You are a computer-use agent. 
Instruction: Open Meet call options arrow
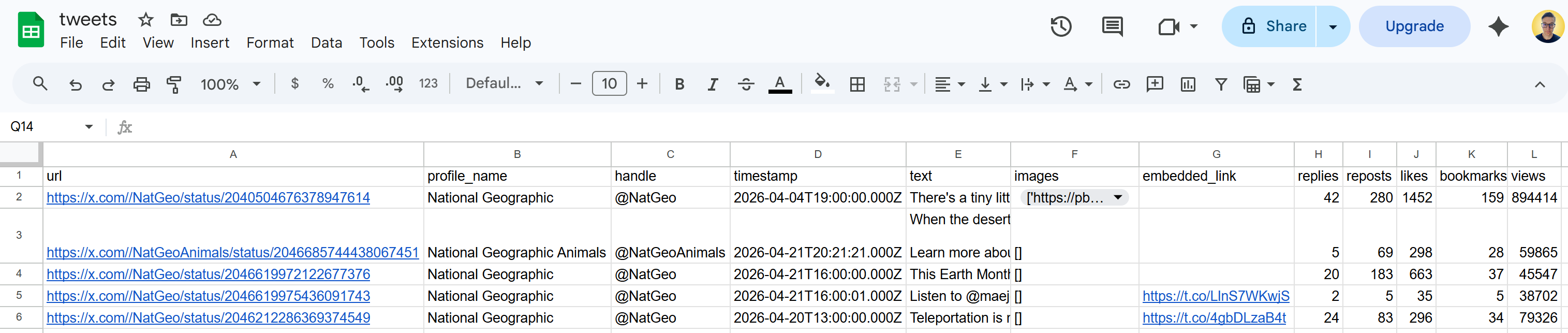click(x=1194, y=26)
